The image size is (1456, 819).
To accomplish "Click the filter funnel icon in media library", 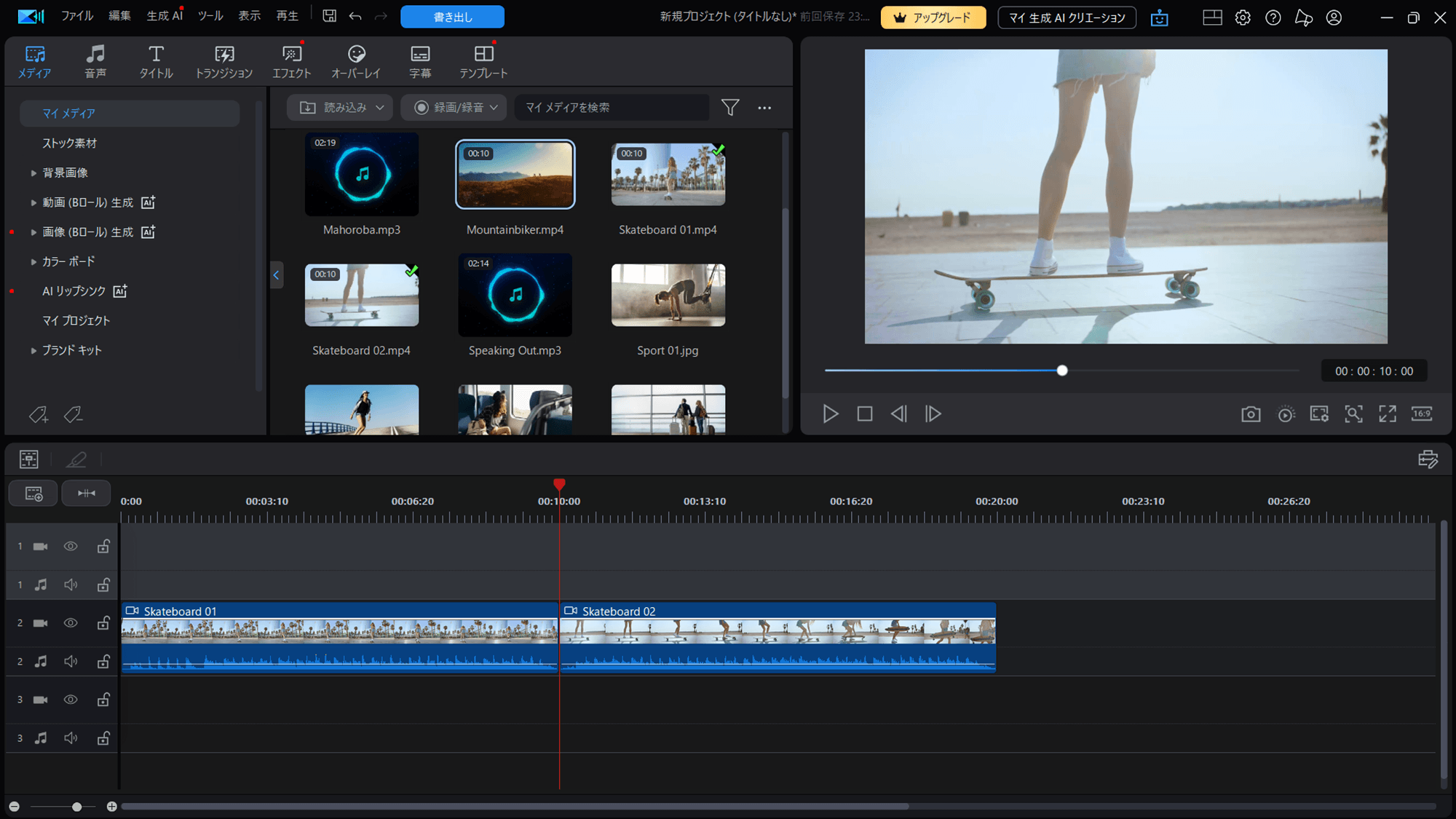I will (730, 108).
